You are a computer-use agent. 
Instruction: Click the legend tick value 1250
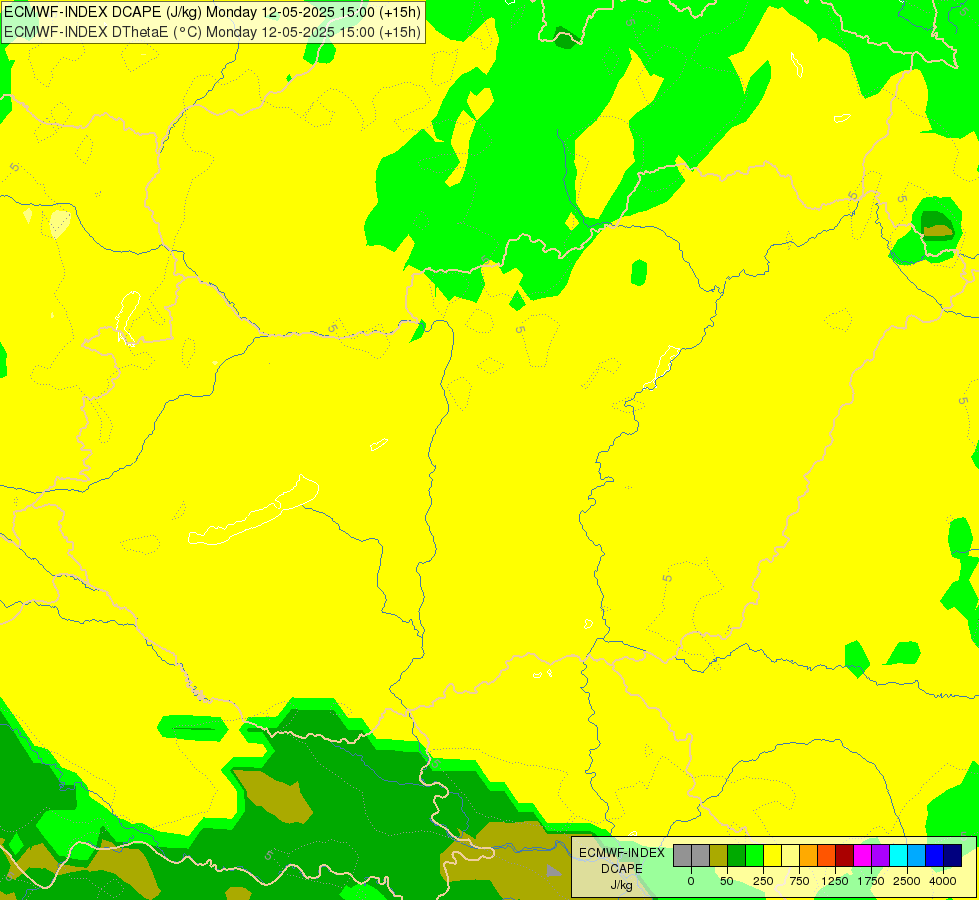835,881
